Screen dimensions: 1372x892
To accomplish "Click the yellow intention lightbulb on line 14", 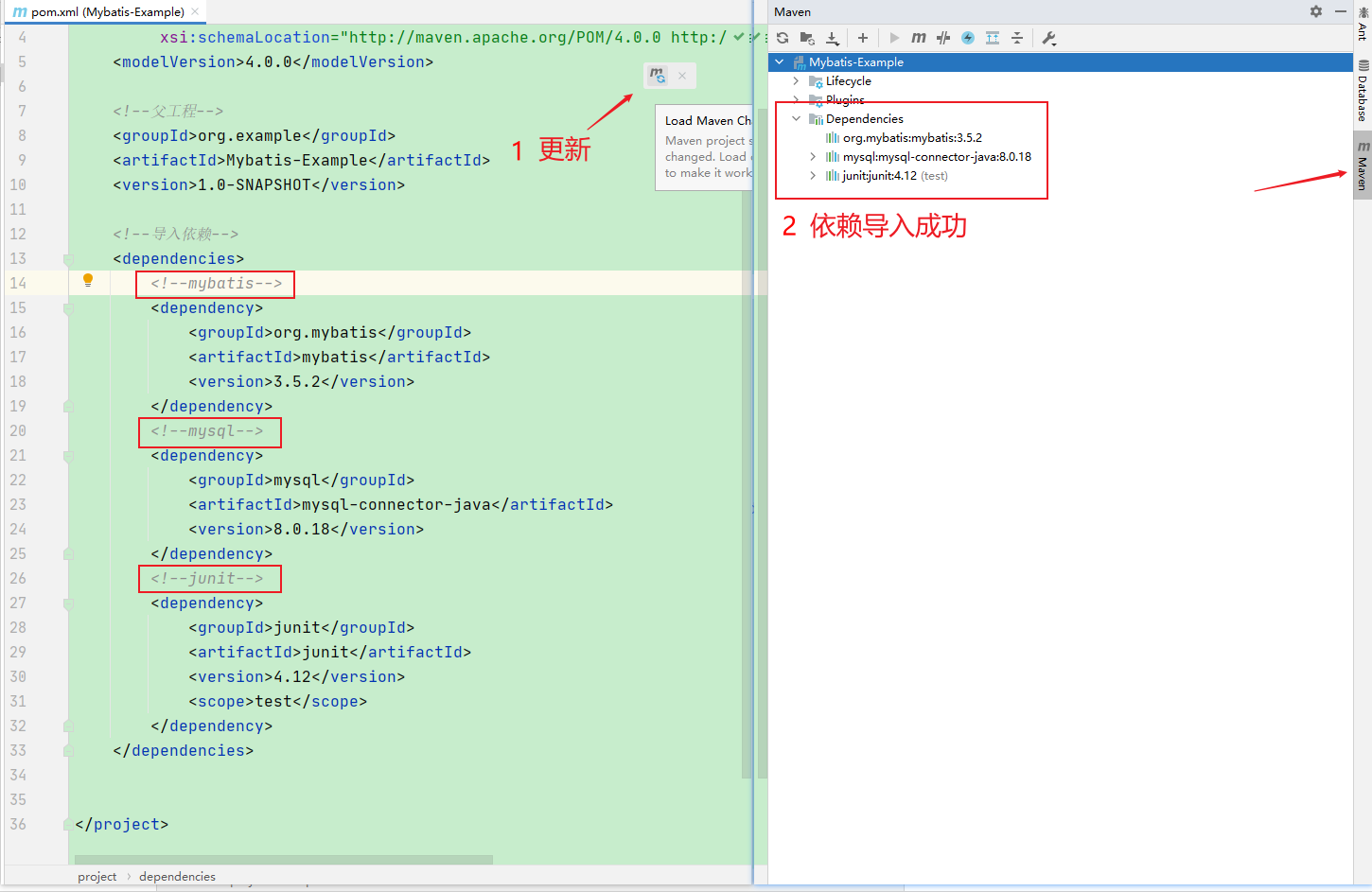I will [88, 280].
